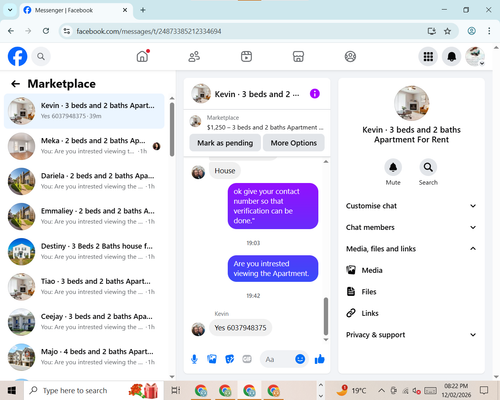The height and width of the screenshot is (400, 500).
Task: Go back in browser history
Action: (x=11, y=31)
